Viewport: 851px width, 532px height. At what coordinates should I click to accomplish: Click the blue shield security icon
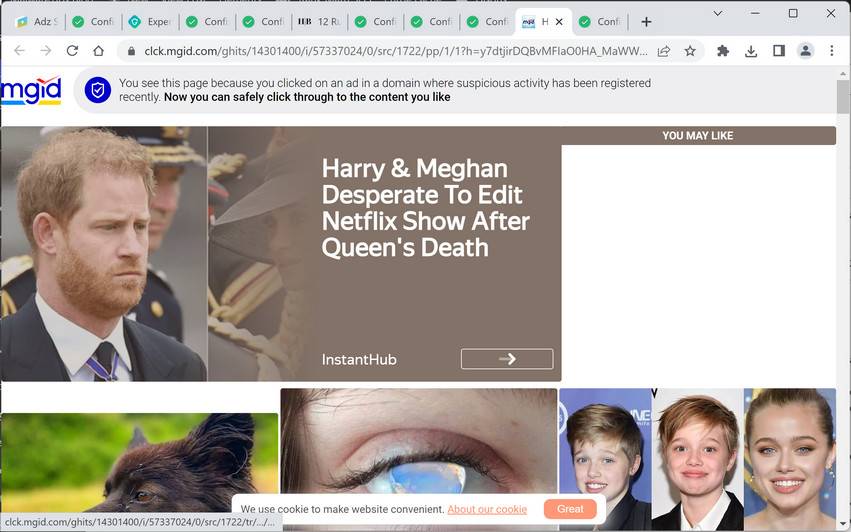(x=98, y=90)
